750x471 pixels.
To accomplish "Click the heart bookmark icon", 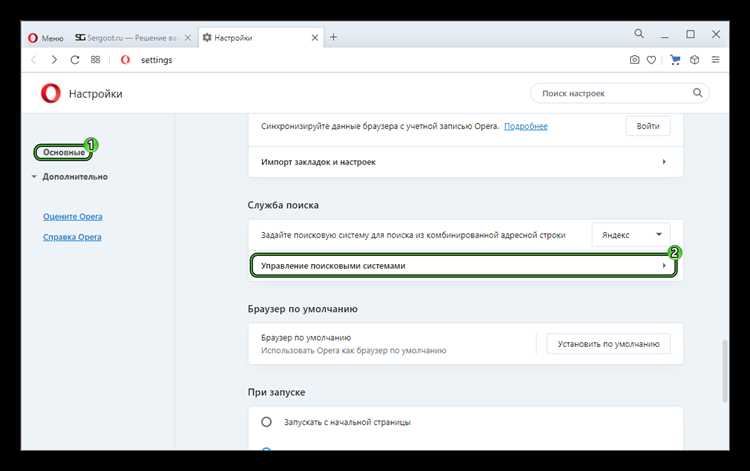I will tap(651, 60).
